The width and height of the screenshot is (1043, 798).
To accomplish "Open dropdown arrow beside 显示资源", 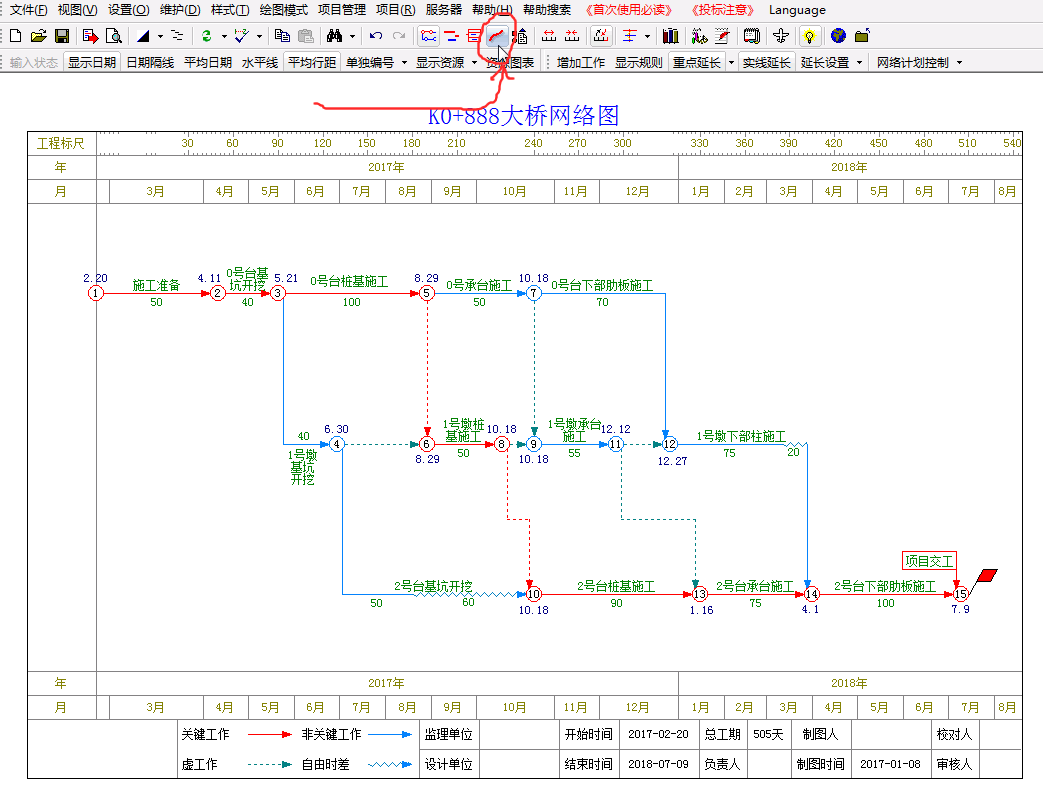I will tap(474, 63).
